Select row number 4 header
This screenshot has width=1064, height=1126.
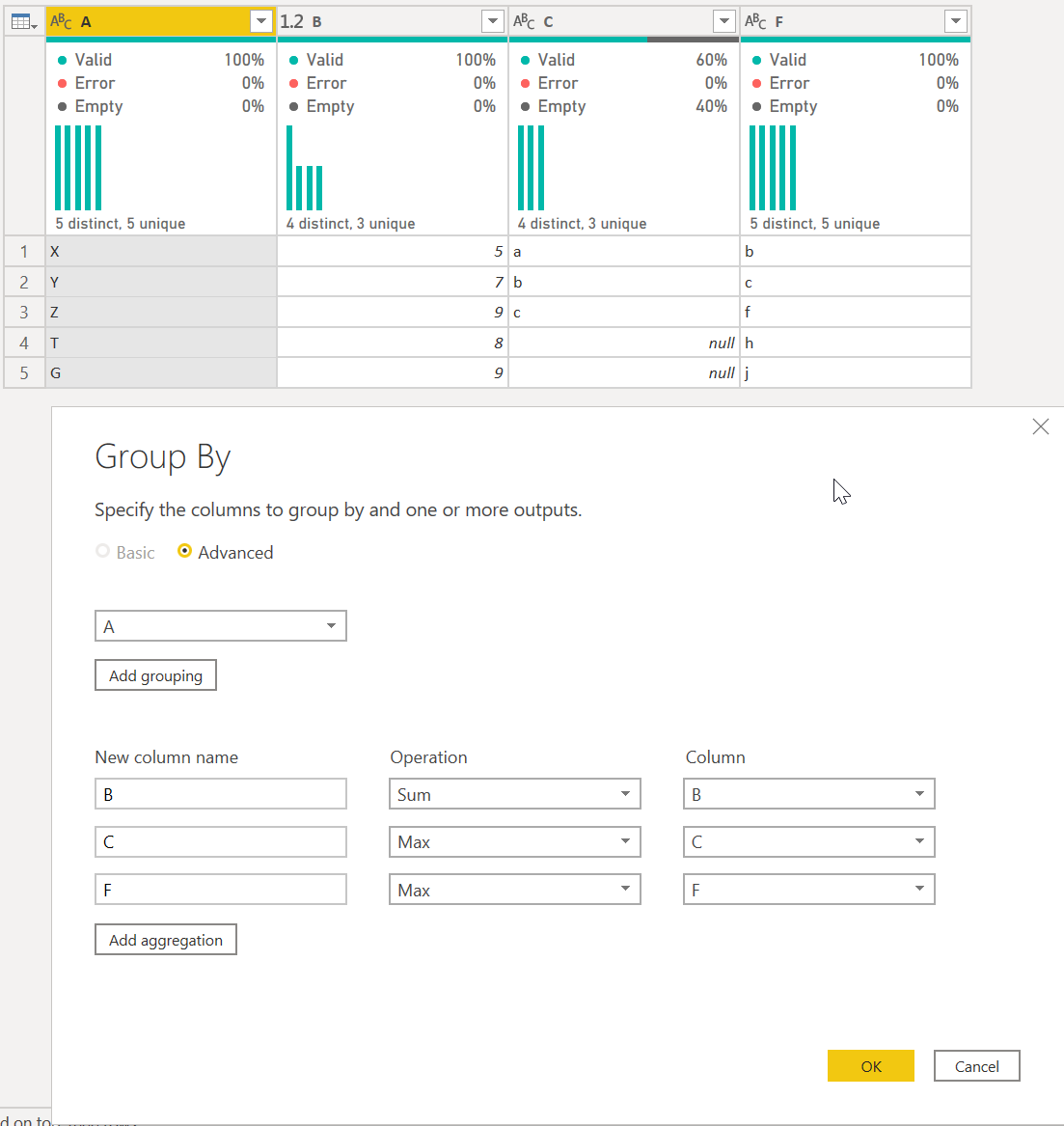(x=24, y=343)
